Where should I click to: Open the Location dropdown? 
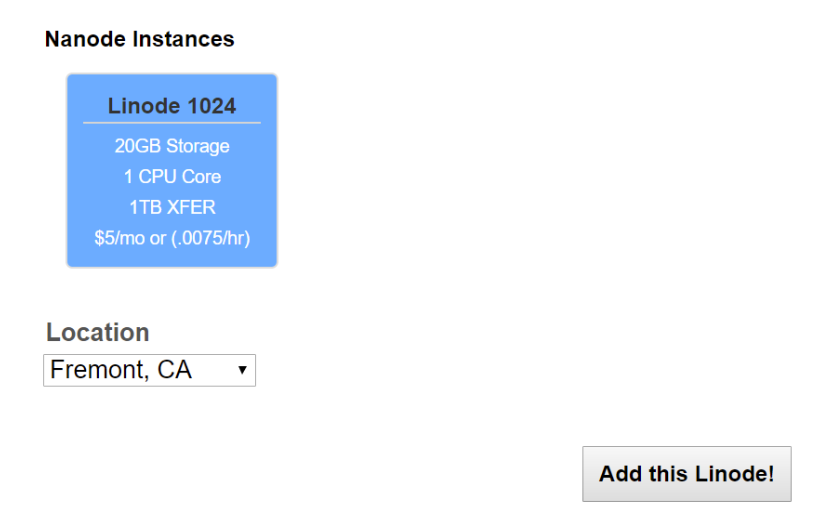pos(149,370)
